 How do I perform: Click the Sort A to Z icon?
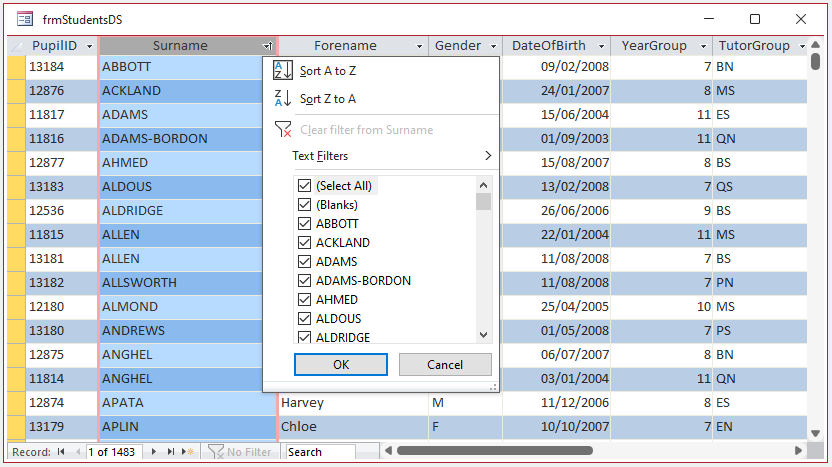tap(283, 70)
